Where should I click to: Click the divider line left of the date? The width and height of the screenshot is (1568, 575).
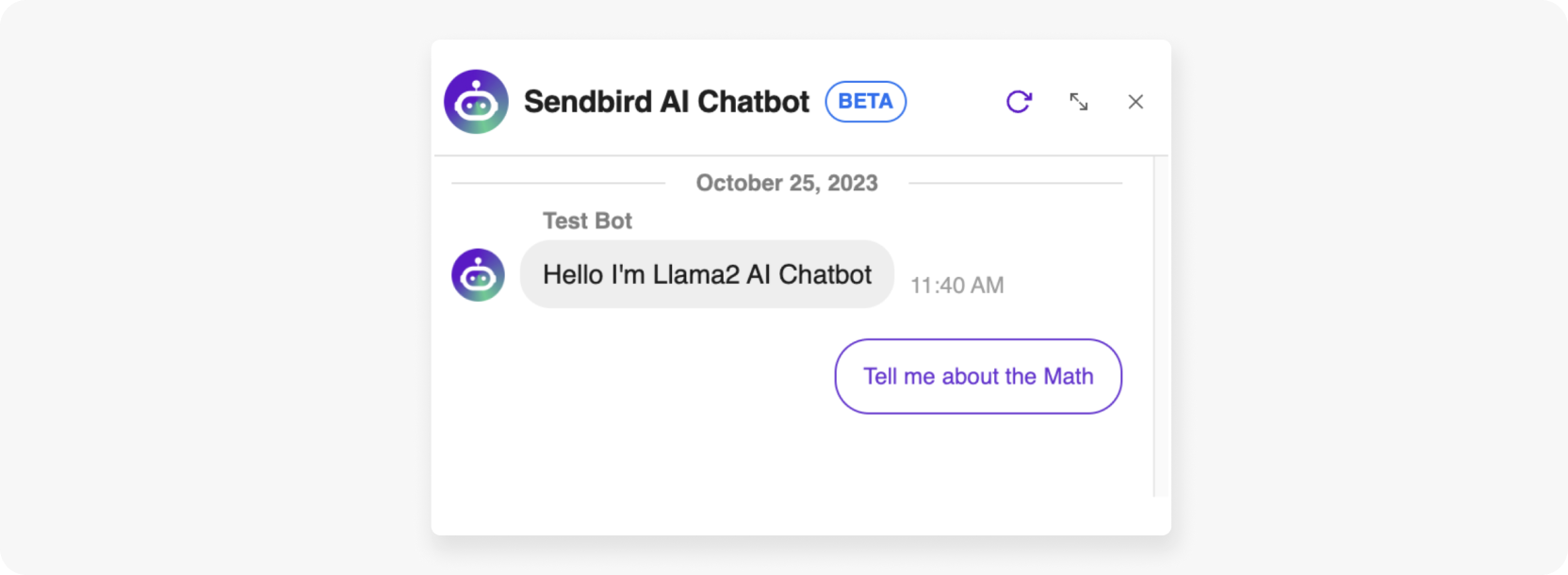pos(558,183)
